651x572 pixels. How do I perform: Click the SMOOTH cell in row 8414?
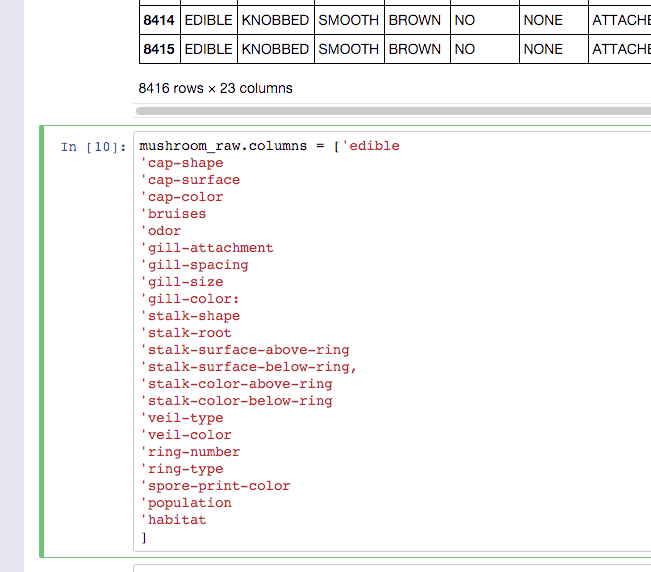pos(349,20)
